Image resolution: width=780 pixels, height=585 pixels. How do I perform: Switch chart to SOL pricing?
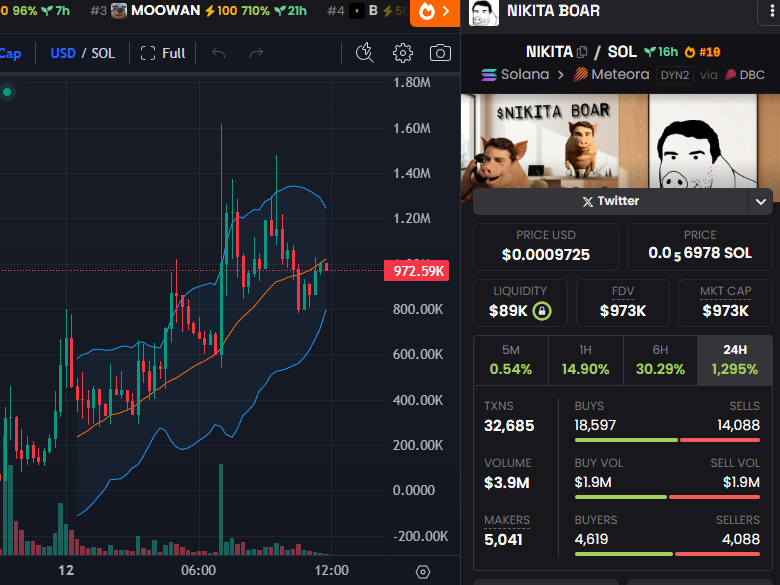(103, 53)
